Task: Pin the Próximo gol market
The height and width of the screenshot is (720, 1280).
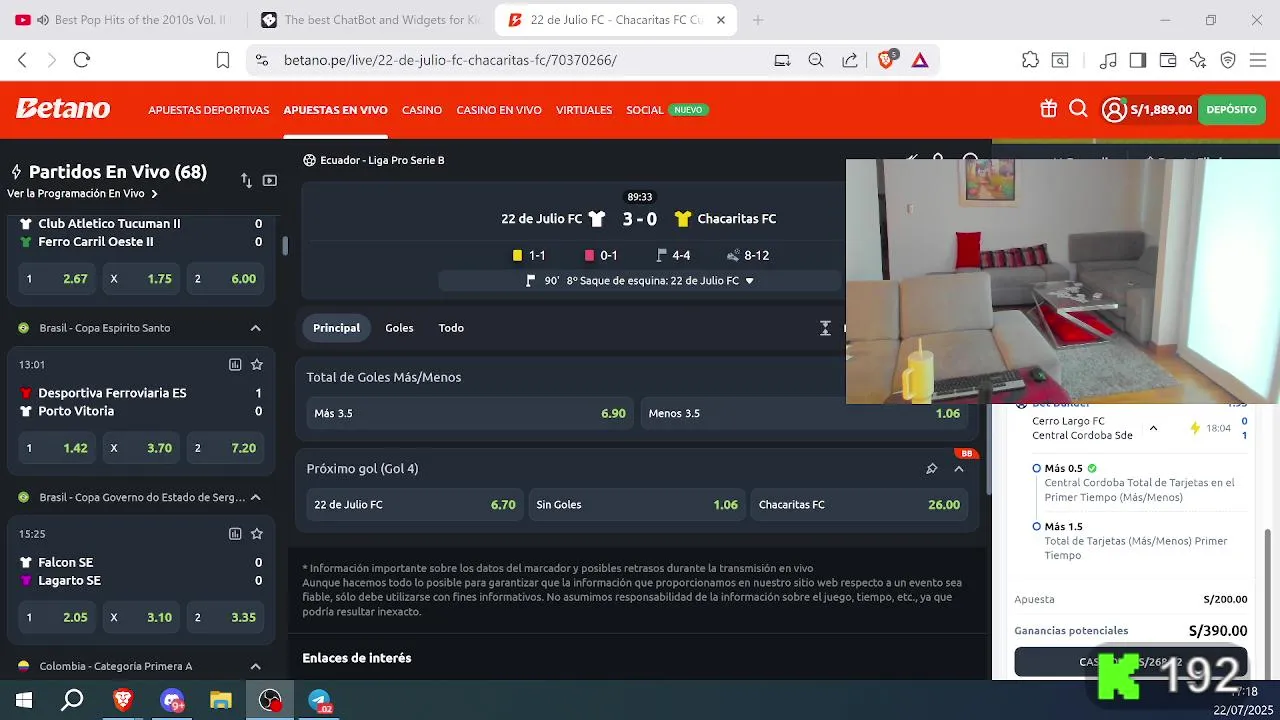Action: click(x=931, y=469)
